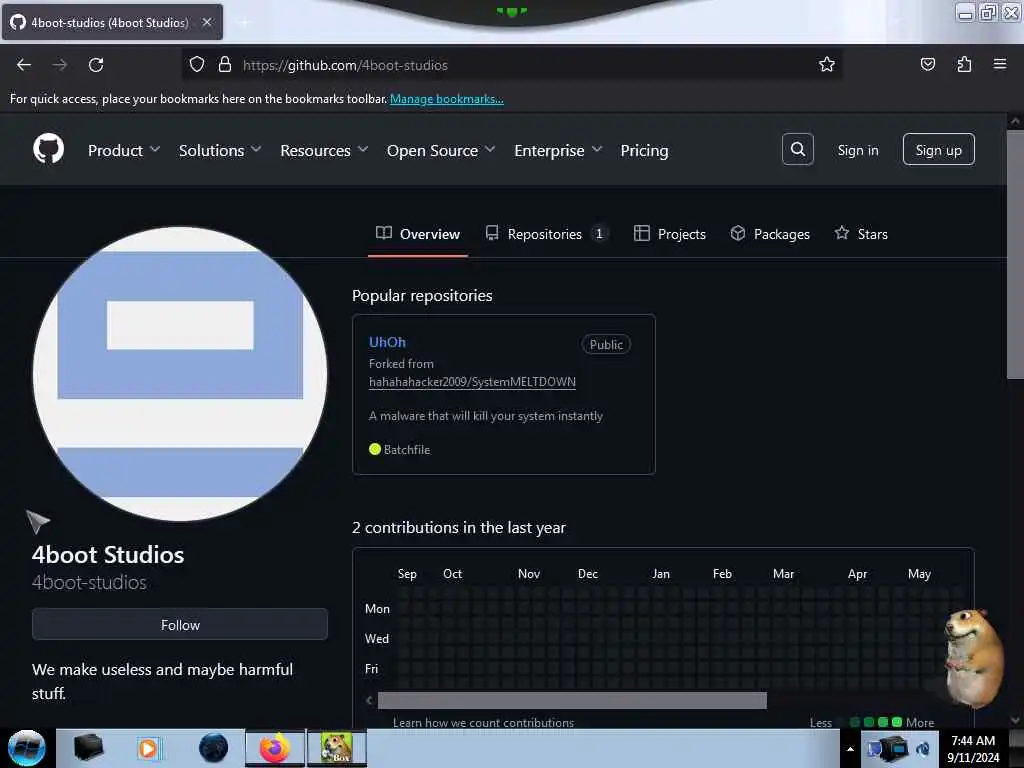Expand the Product dropdown menu
This screenshot has height=768, width=1024.
coord(124,150)
